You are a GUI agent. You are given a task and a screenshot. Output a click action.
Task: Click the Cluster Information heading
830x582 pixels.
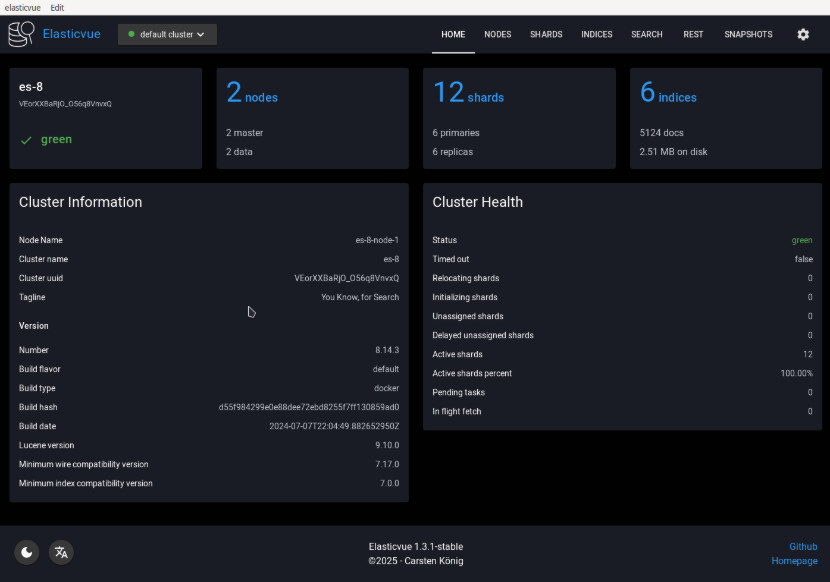(80, 202)
